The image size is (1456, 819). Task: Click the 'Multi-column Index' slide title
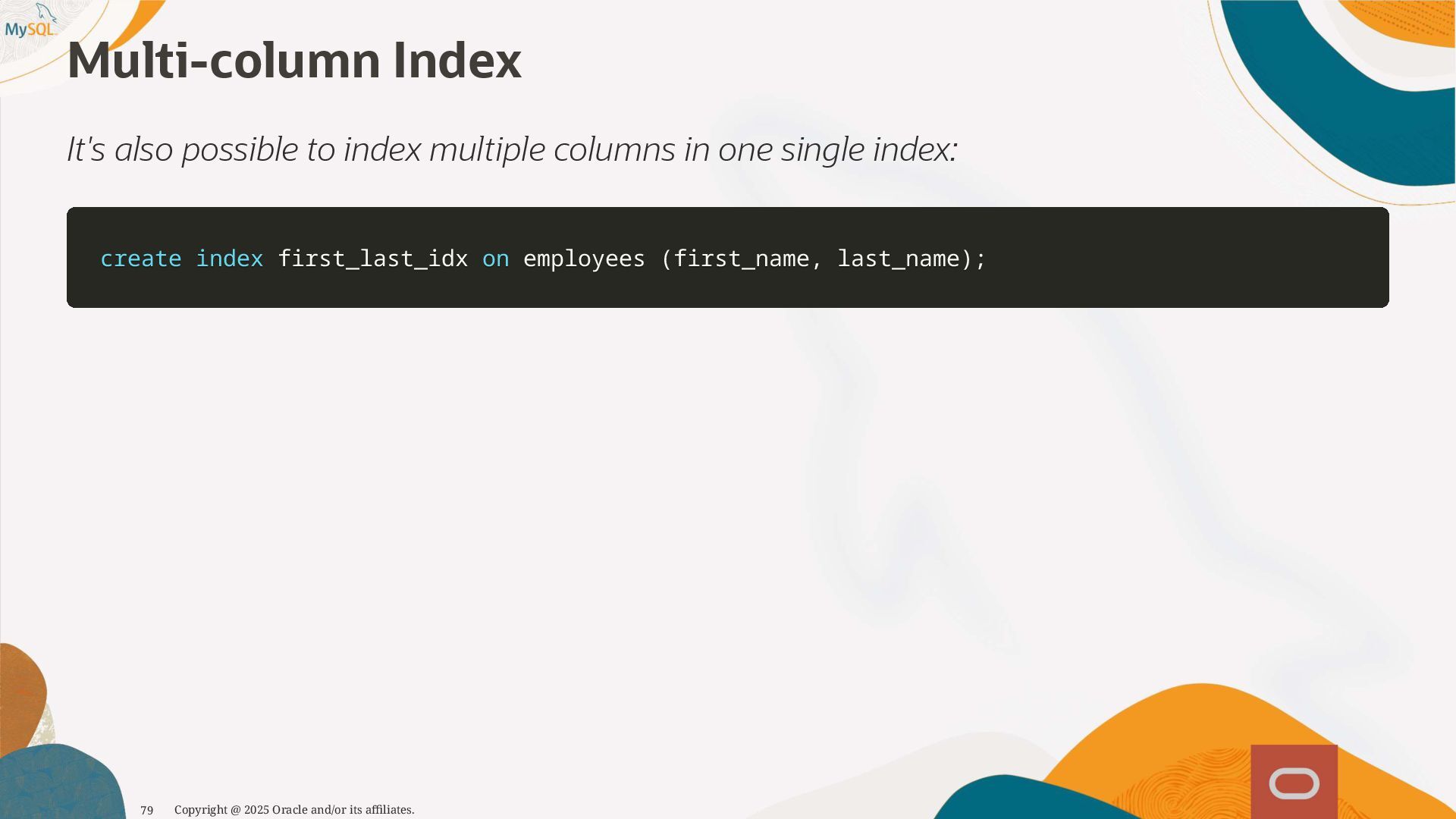294,61
